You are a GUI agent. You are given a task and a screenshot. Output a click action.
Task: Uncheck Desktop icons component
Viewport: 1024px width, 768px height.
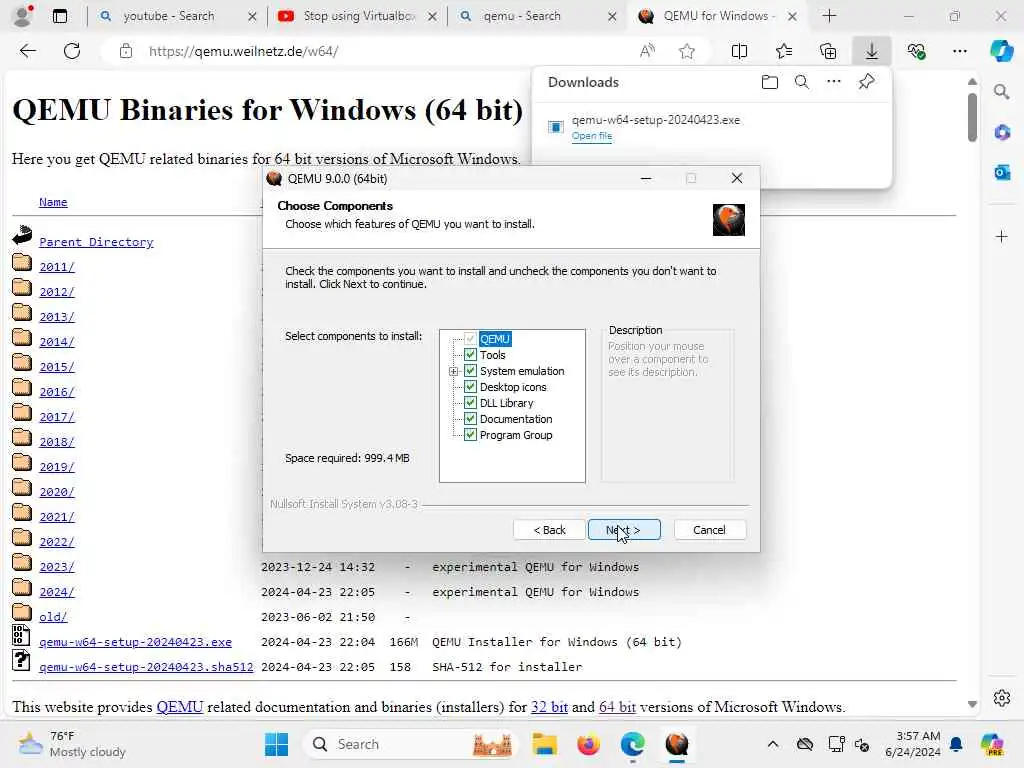(470, 387)
